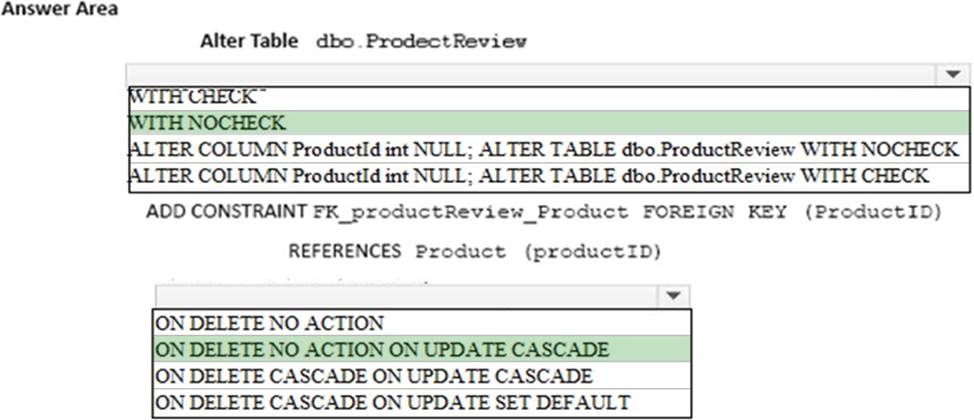Open the first dropdown arrow under Alter Table
Image resolution: width=974 pixels, height=420 pixels.
[x=953, y=74]
